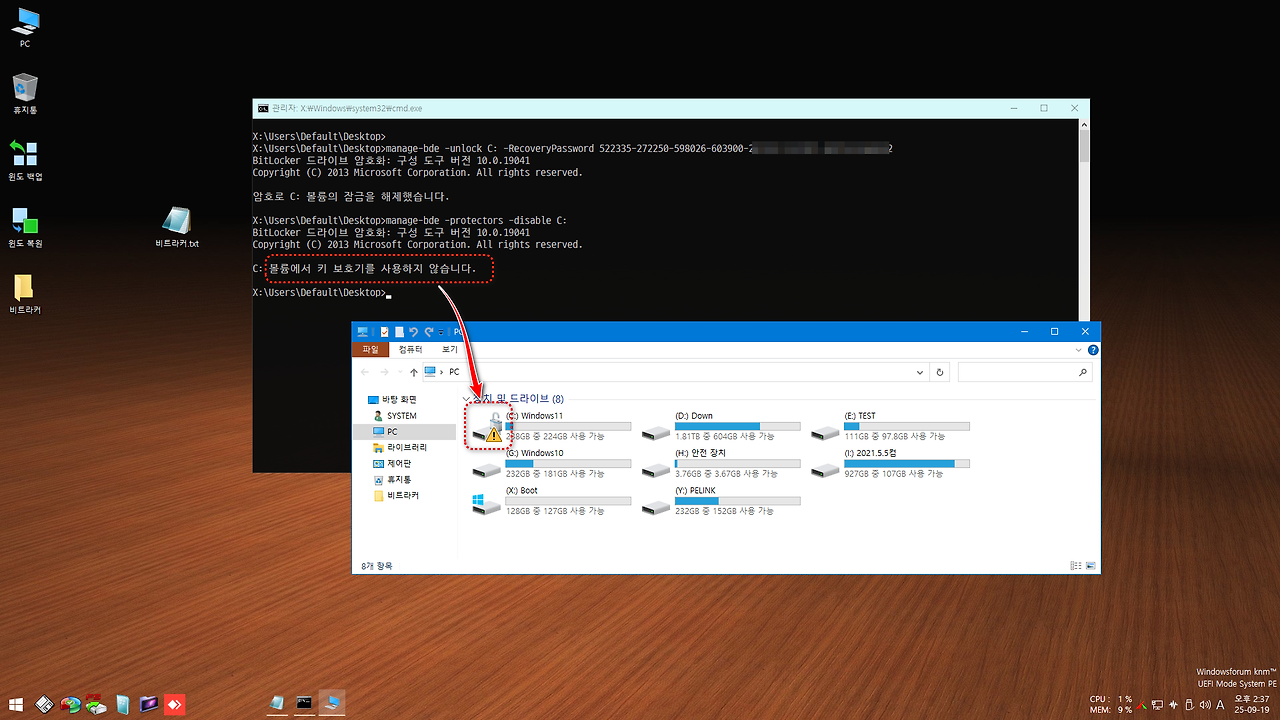Select the 비트라커 folder on desktop
Viewport: 1280px width, 720px height.
pyautogui.click(x=25, y=294)
